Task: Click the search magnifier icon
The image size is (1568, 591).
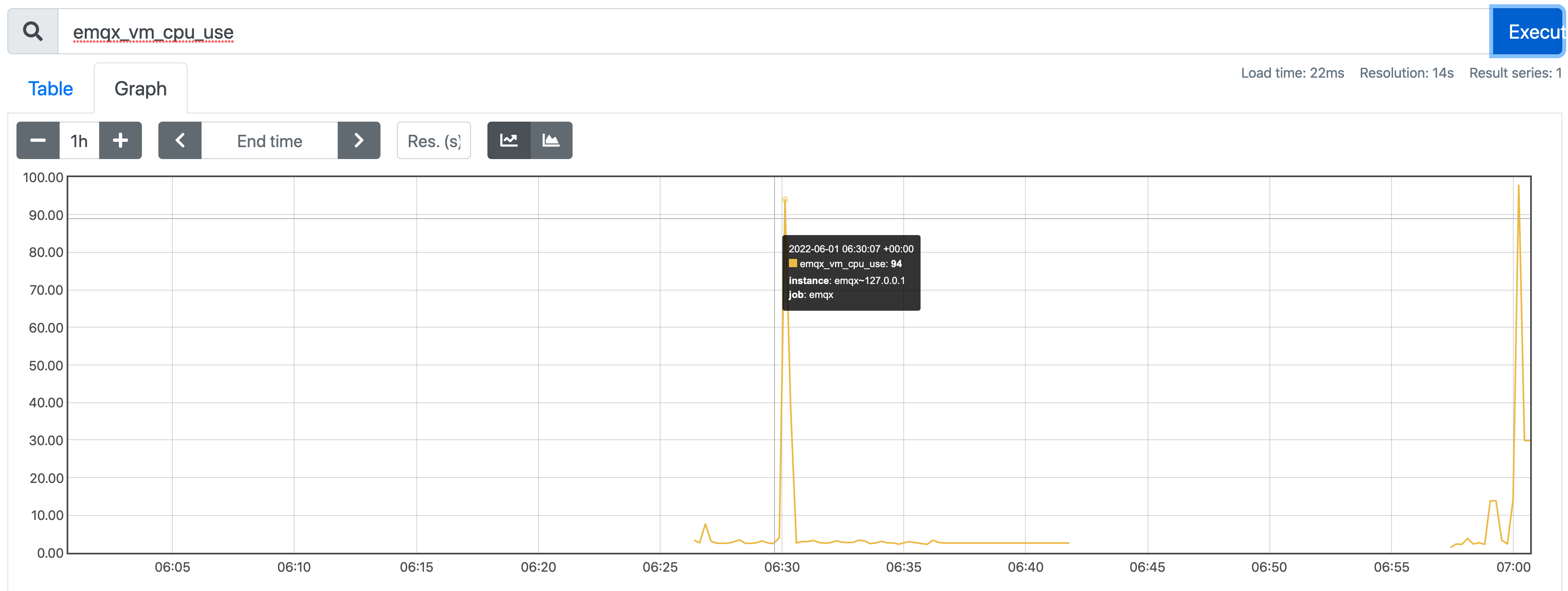Action: pyautogui.click(x=33, y=31)
